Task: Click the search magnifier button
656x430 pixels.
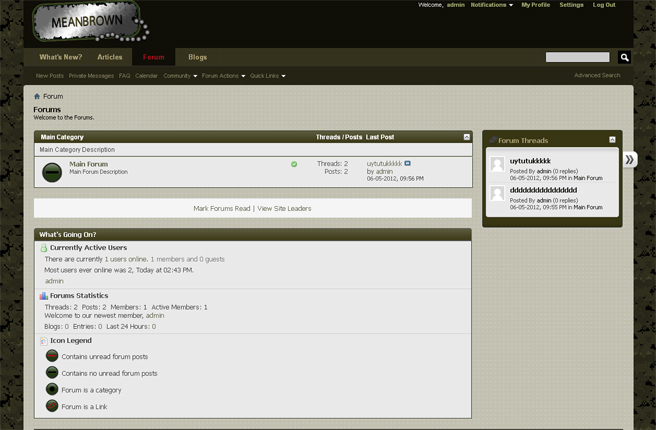Action: [624, 58]
